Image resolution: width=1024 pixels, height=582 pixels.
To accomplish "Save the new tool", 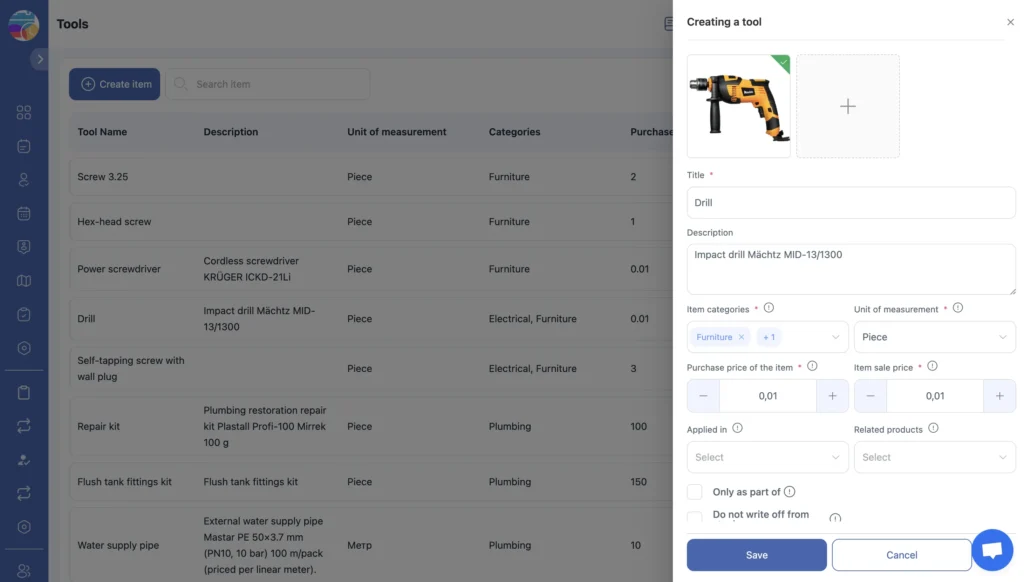I will point(756,554).
